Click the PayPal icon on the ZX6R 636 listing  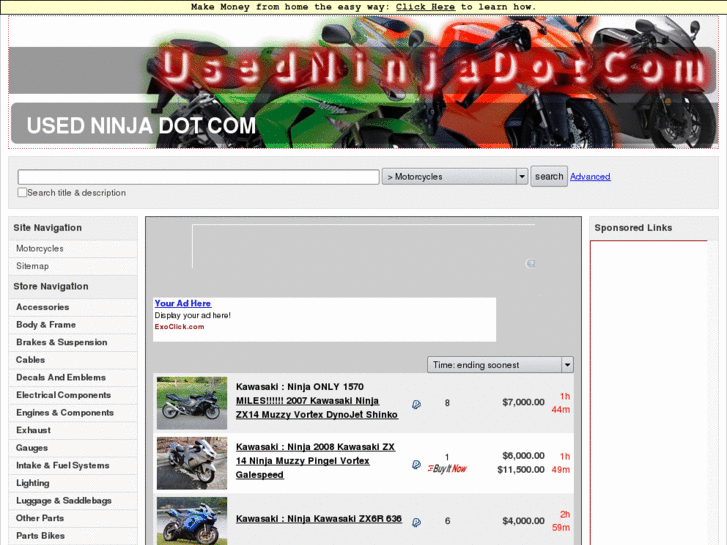tap(416, 522)
